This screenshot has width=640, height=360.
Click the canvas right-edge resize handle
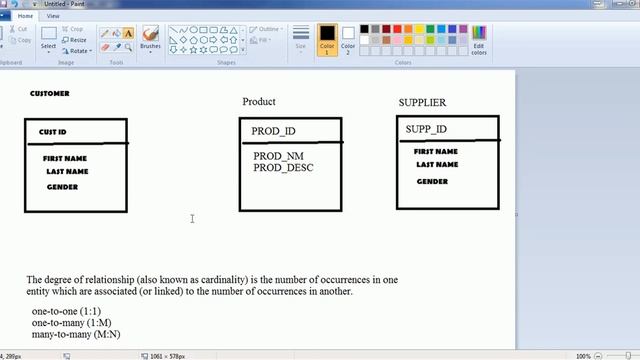pos(516,214)
